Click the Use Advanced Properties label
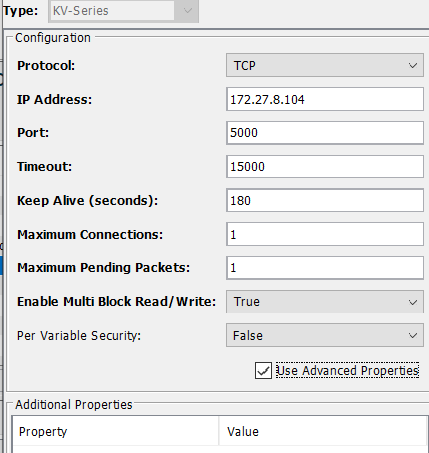This screenshot has width=429, height=453. tap(347, 371)
